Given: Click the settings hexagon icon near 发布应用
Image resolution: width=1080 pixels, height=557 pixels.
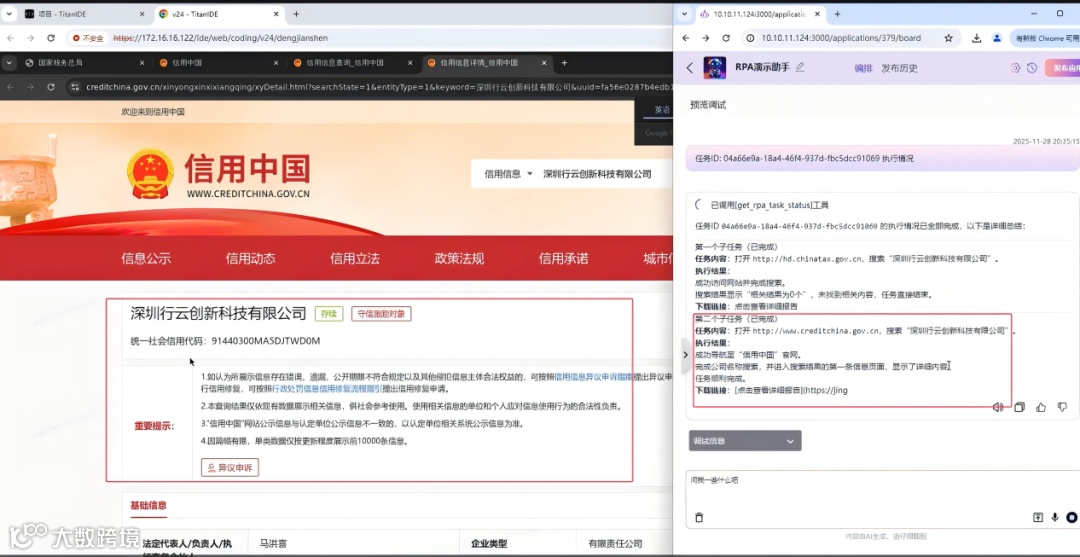Looking at the screenshot, I should [x=1015, y=67].
